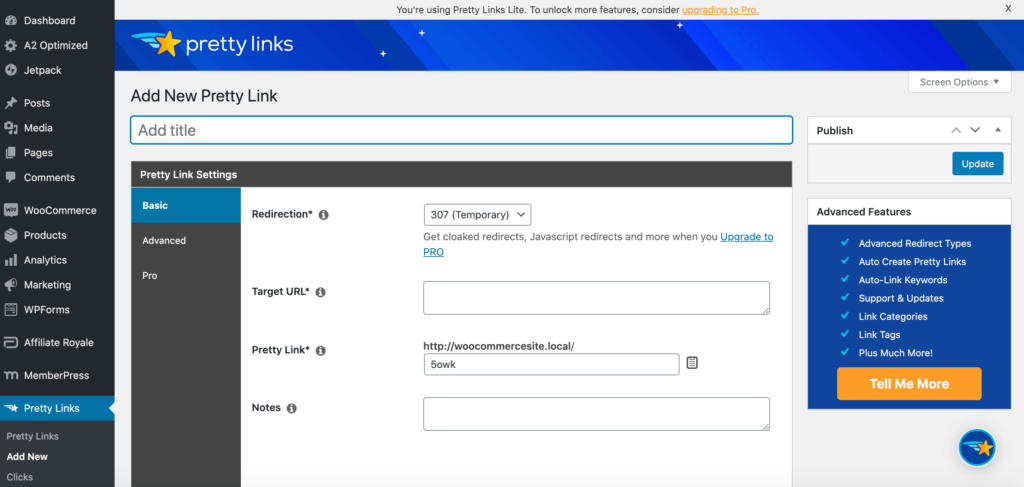Click the Link Categories feature text
The width and height of the screenshot is (1024, 487).
(893, 317)
